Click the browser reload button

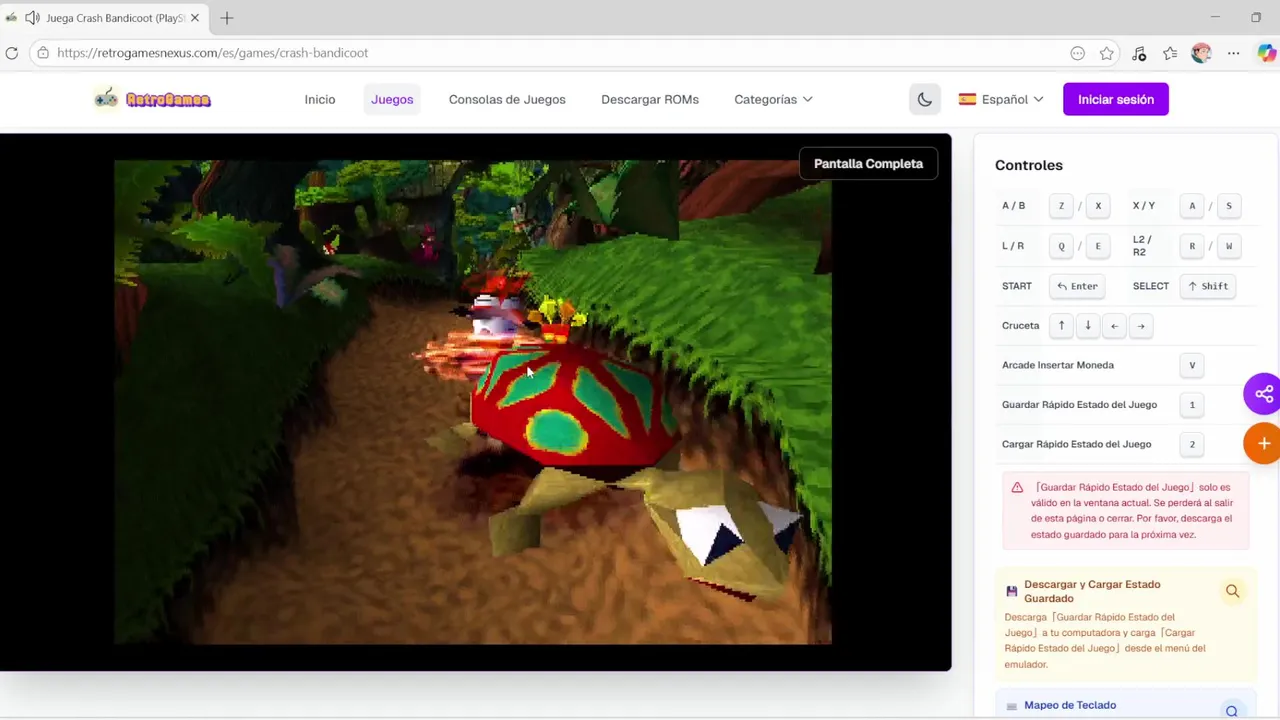[12, 53]
